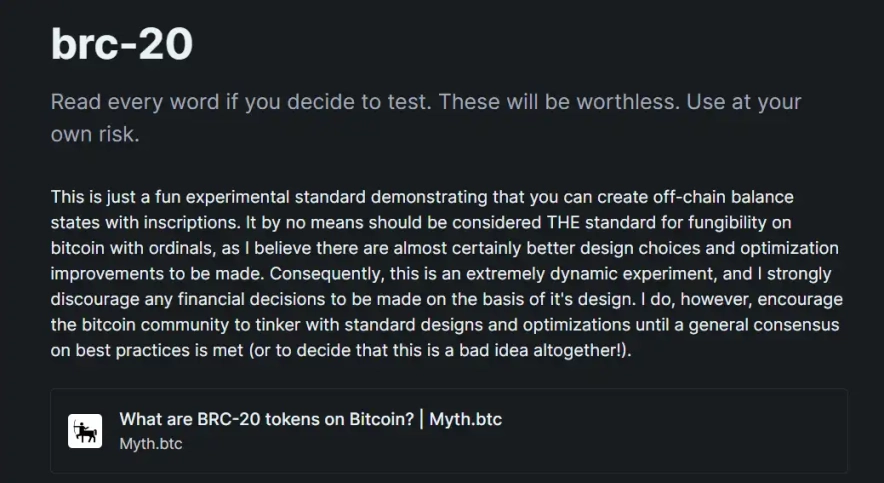Click the Myth.btc centaur logo icon
884x483 pixels.
click(85, 431)
